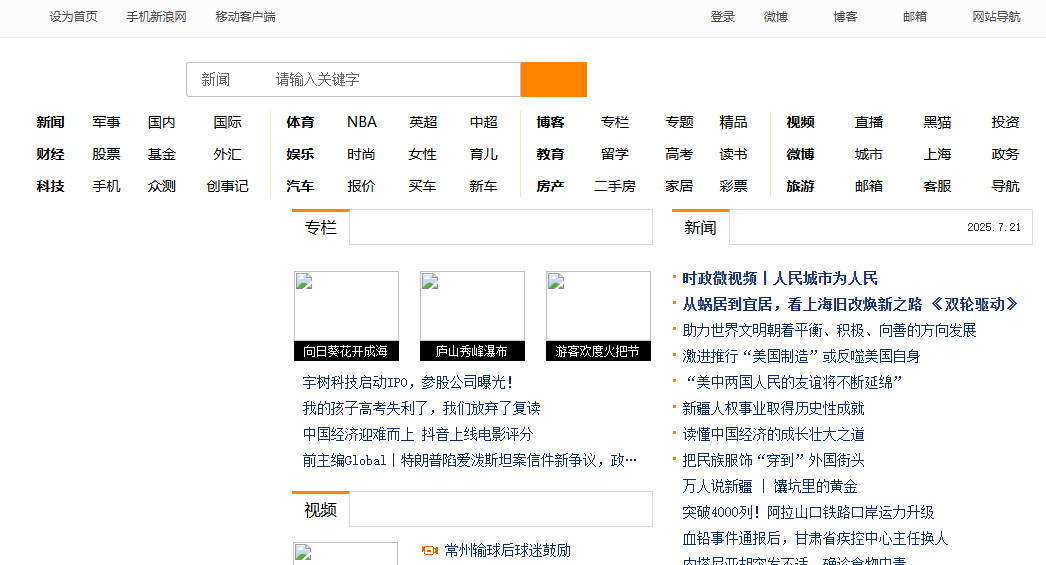Open article 突破4000列!阿拉山口铁路口岸运力升级

pos(808,512)
